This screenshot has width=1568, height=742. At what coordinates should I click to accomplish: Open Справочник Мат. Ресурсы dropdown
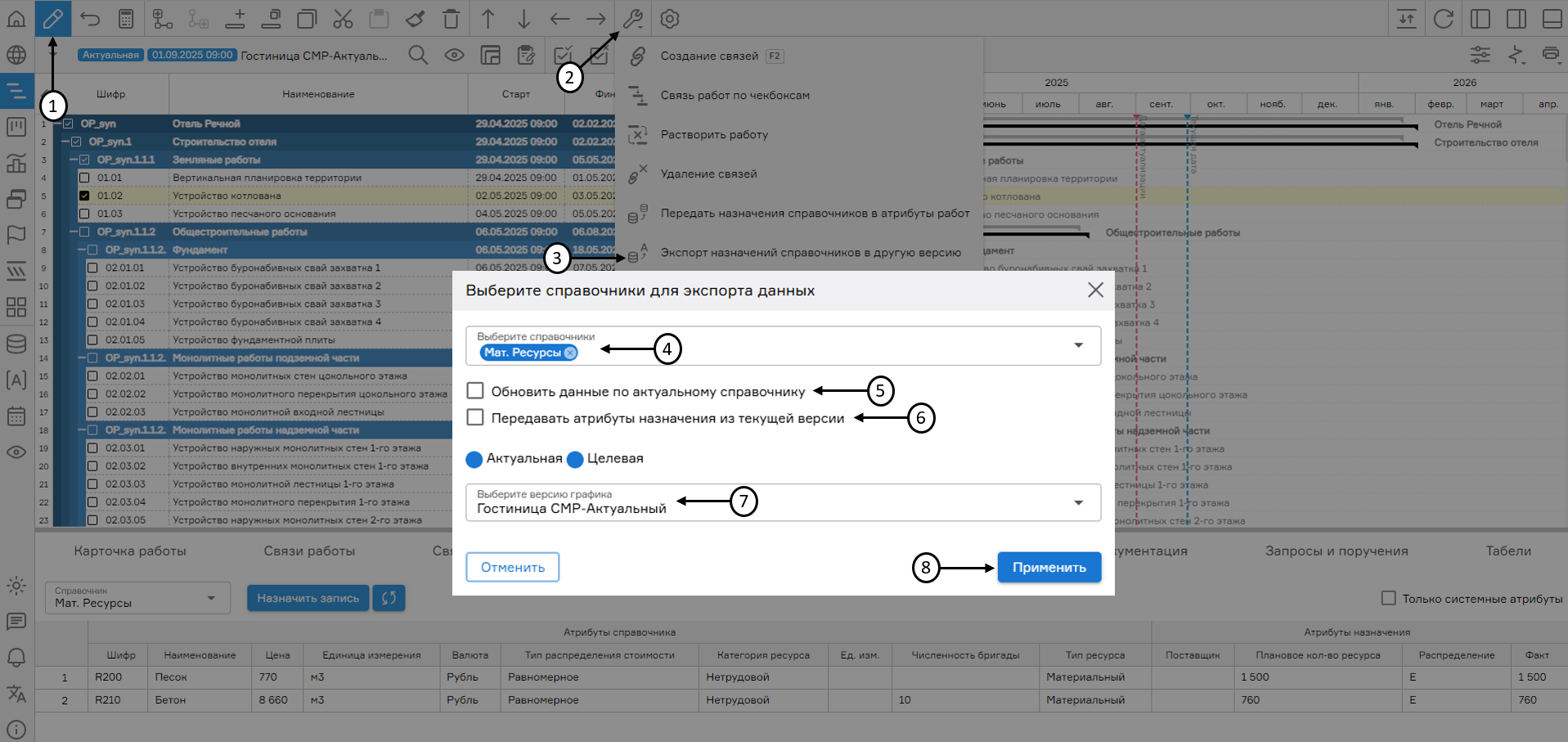pyautogui.click(x=209, y=598)
